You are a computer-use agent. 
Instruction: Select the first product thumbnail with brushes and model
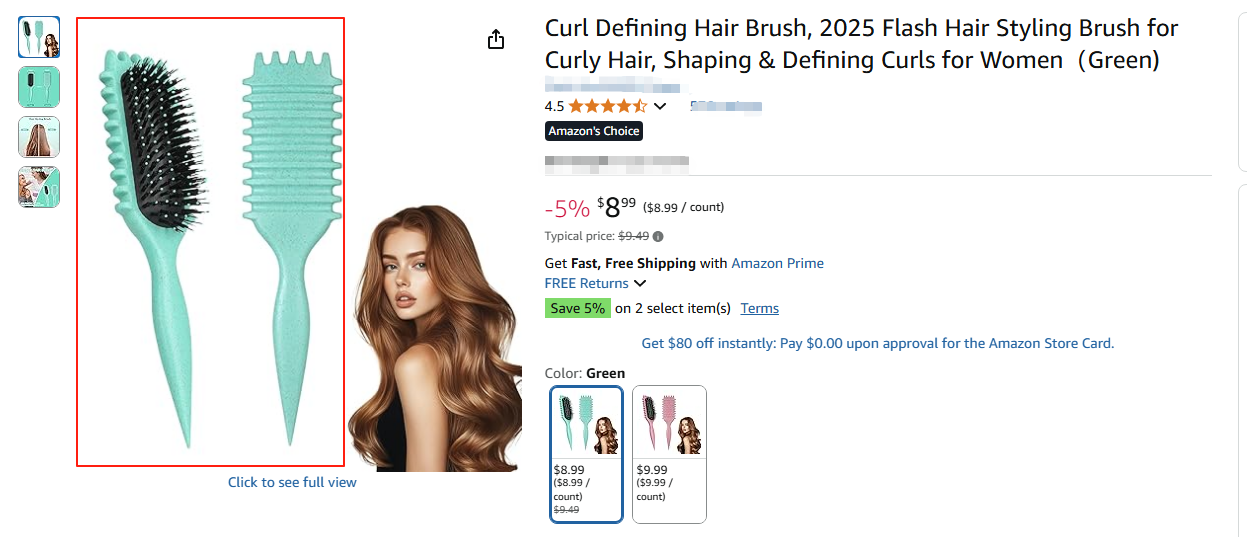39,37
